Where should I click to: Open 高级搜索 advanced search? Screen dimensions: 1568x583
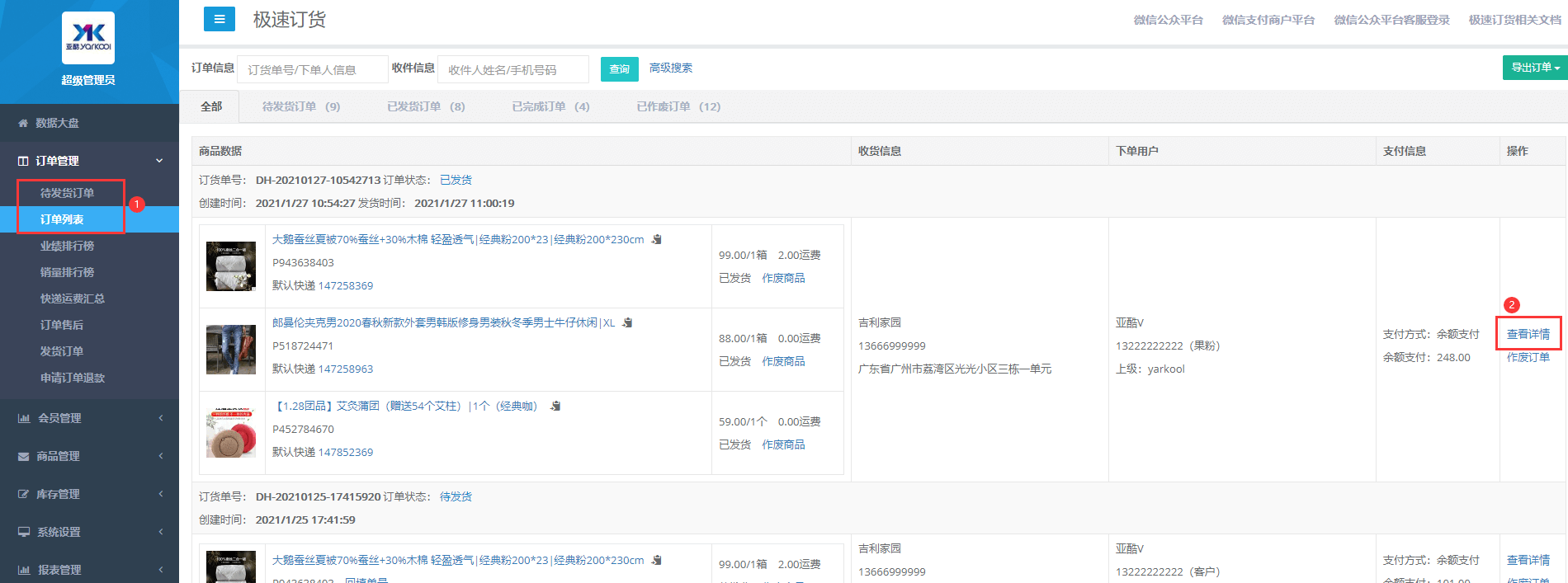671,68
